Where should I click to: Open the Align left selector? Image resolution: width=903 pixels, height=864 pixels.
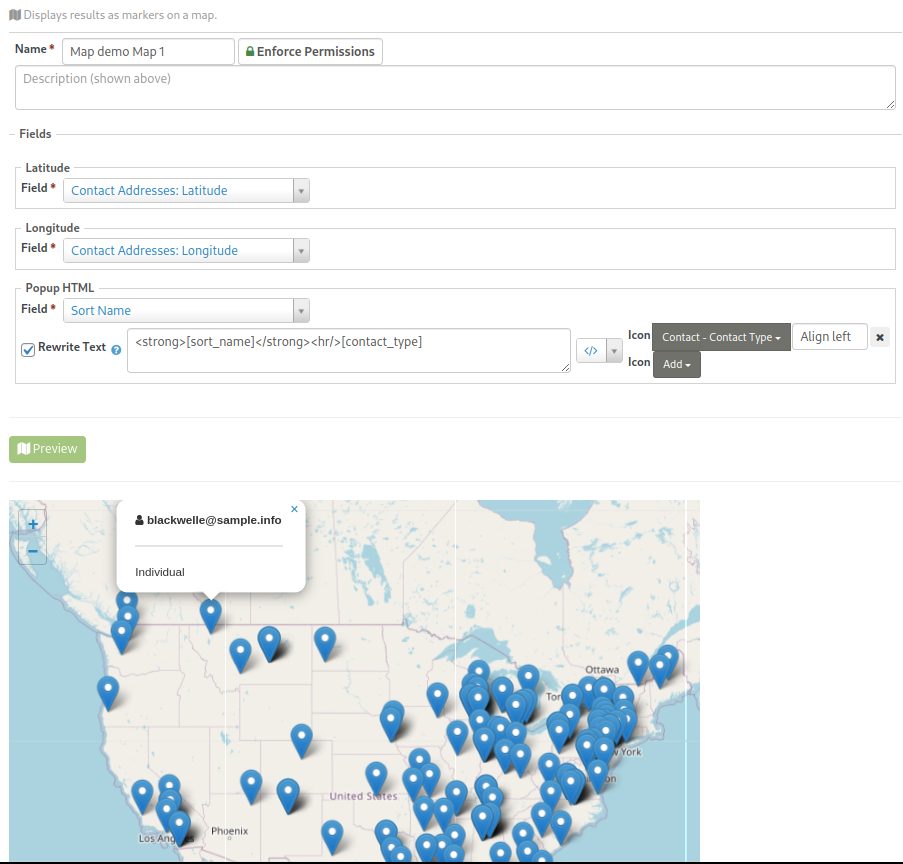829,337
